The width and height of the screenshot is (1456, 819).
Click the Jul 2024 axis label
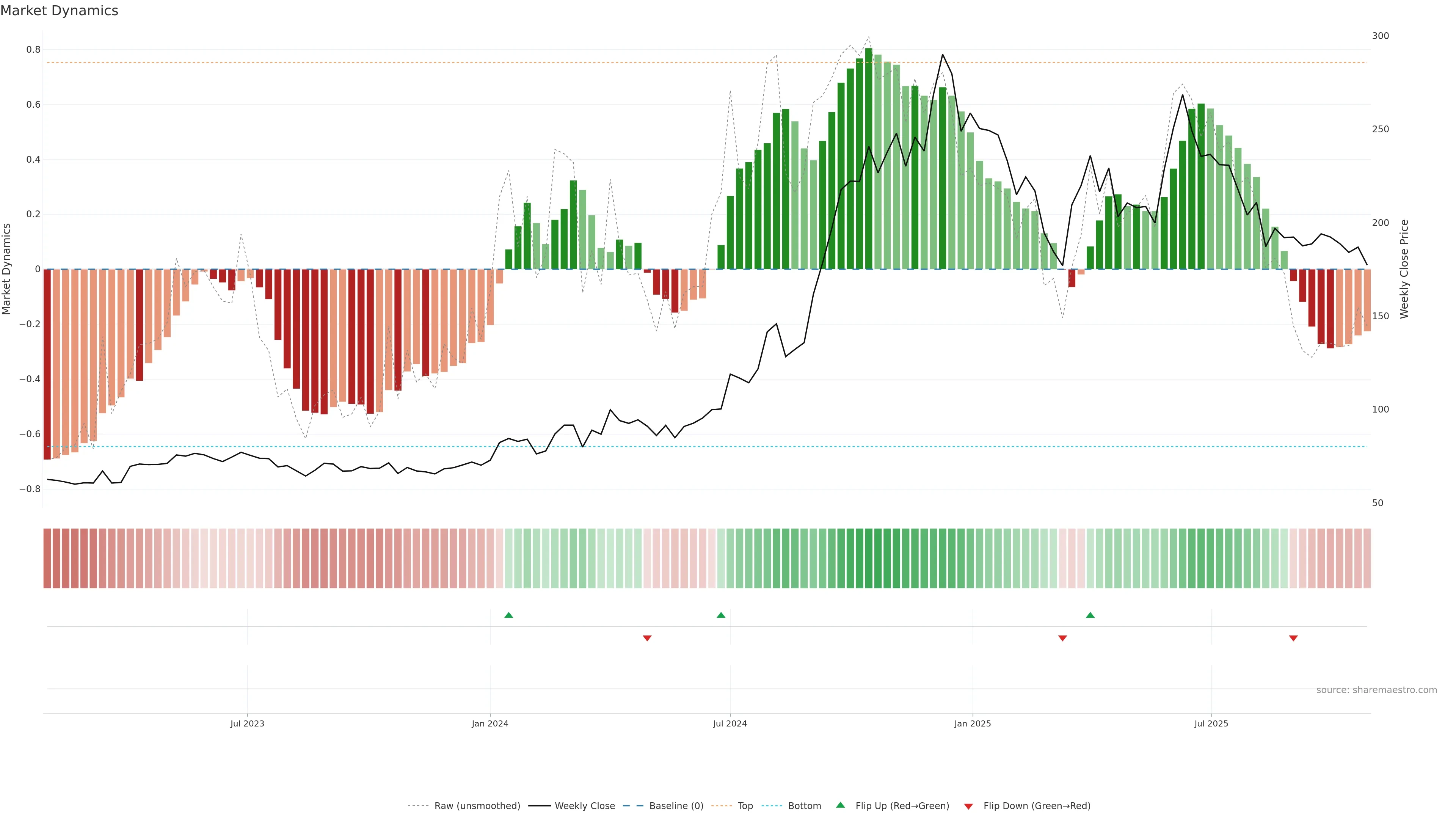click(x=730, y=723)
